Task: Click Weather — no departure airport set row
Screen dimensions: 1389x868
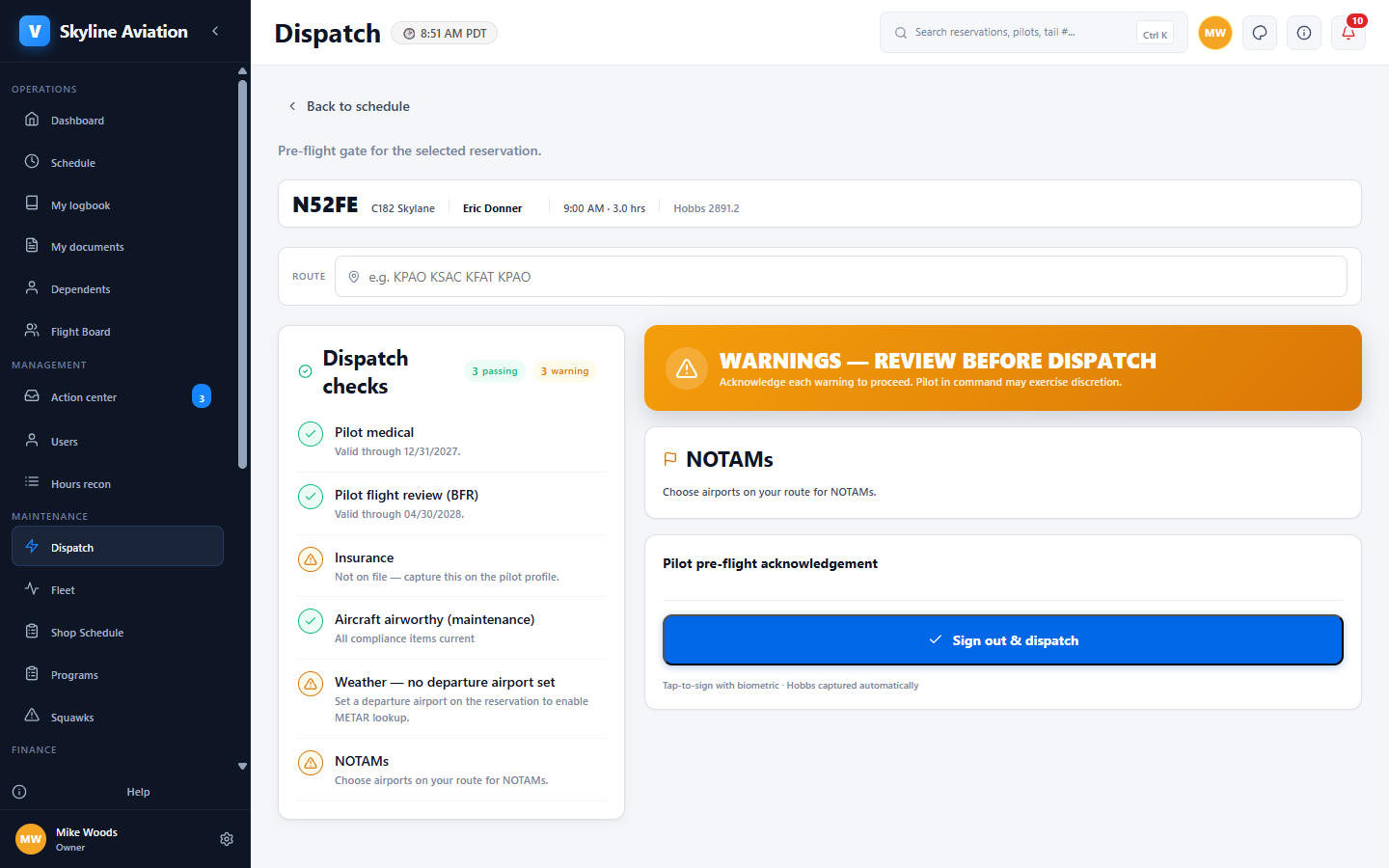Action: (x=451, y=699)
